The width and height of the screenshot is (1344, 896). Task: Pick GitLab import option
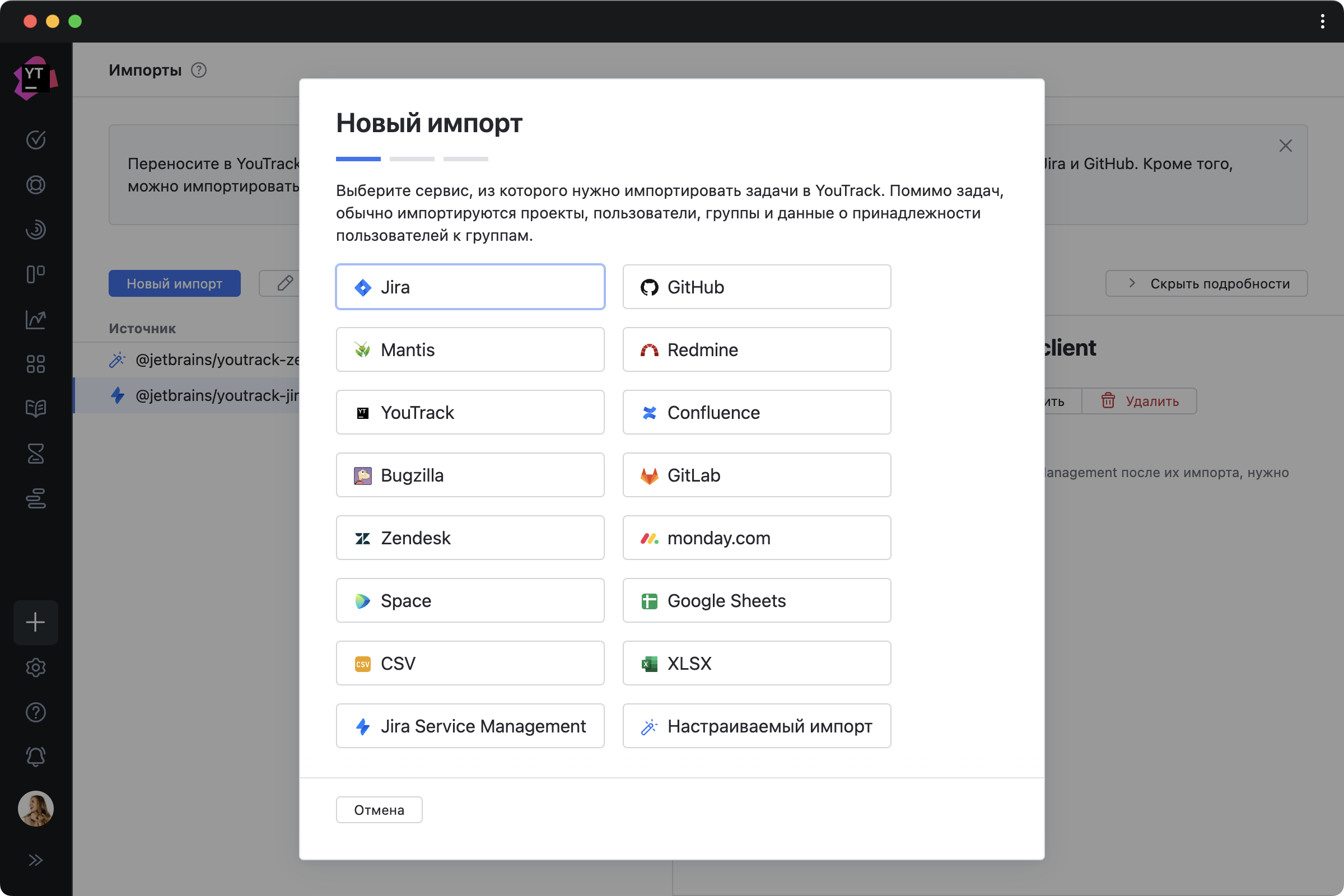(x=757, y=475)
